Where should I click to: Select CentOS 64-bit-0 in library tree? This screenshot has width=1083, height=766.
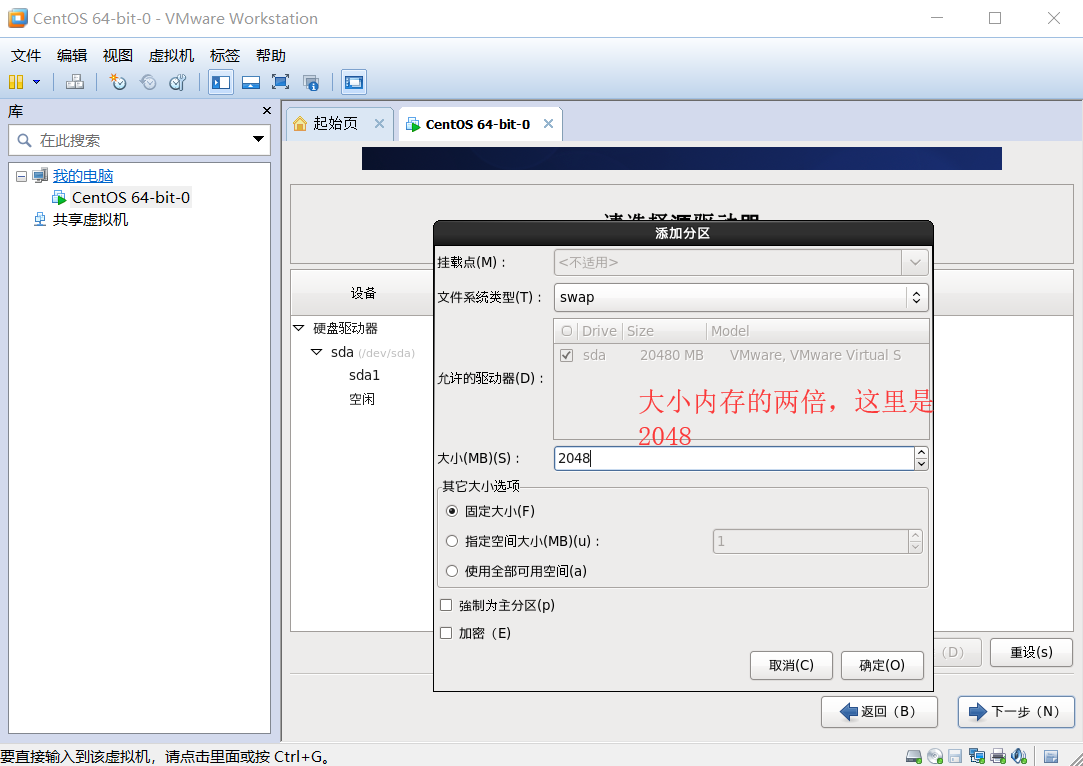(x=131, y=198)
